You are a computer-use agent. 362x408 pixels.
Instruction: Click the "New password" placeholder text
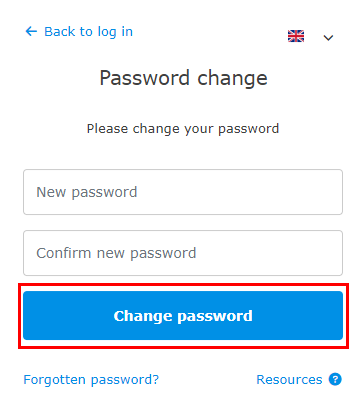click(x=87, y=192)
